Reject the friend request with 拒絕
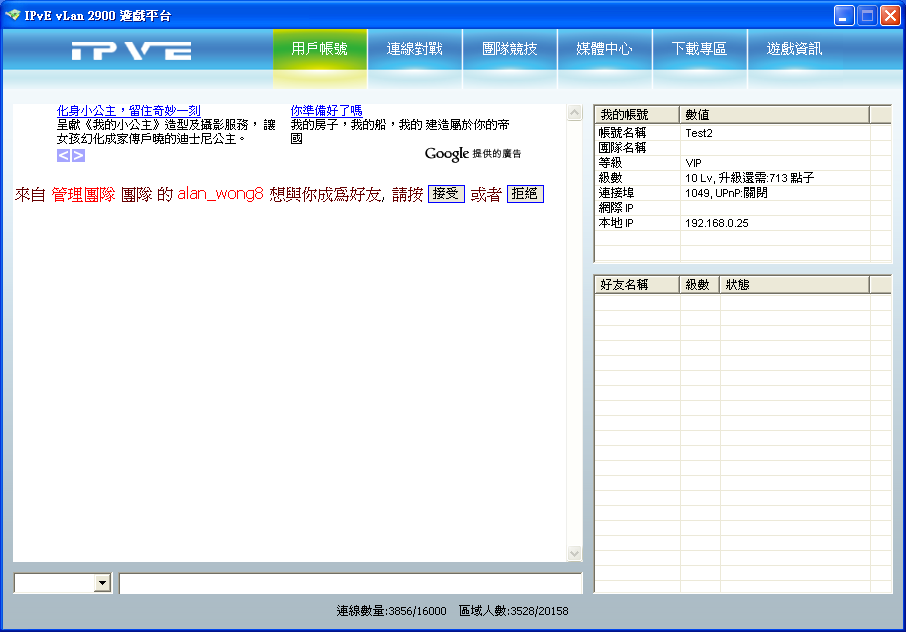This screenshot has width=906, height=632. [x=525, y=194]
